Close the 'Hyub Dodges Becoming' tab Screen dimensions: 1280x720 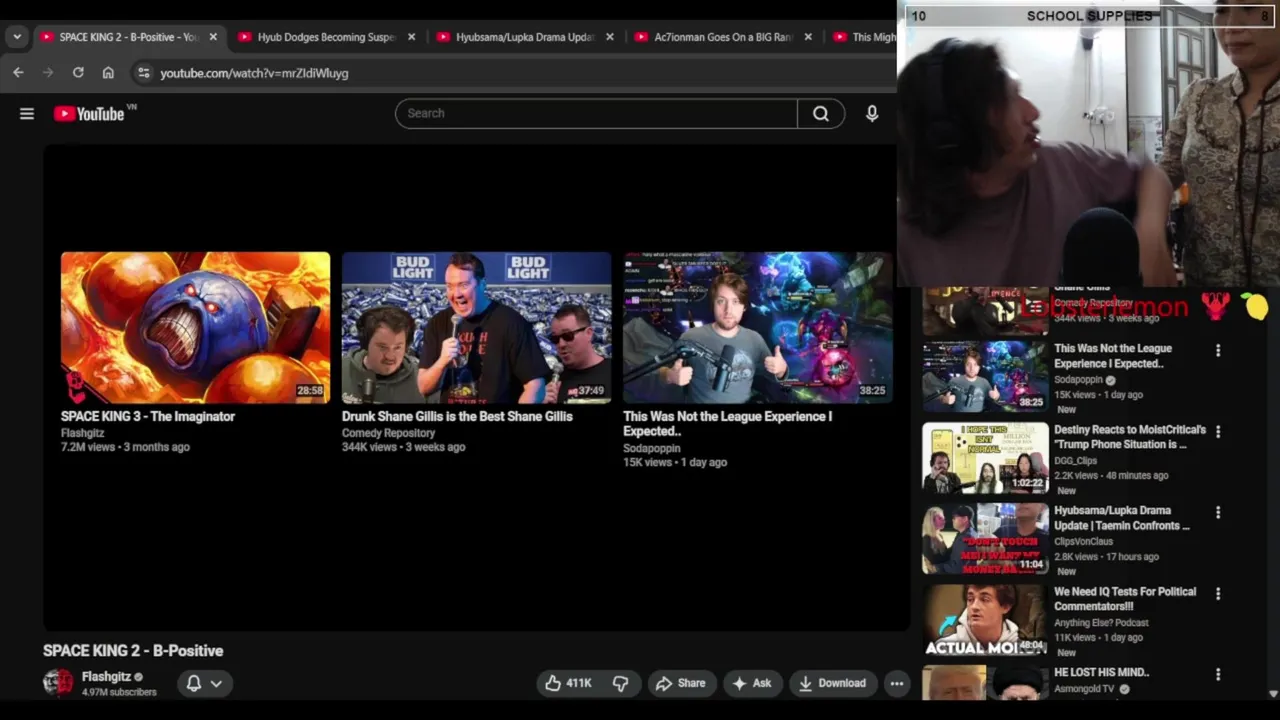(411, 37)
